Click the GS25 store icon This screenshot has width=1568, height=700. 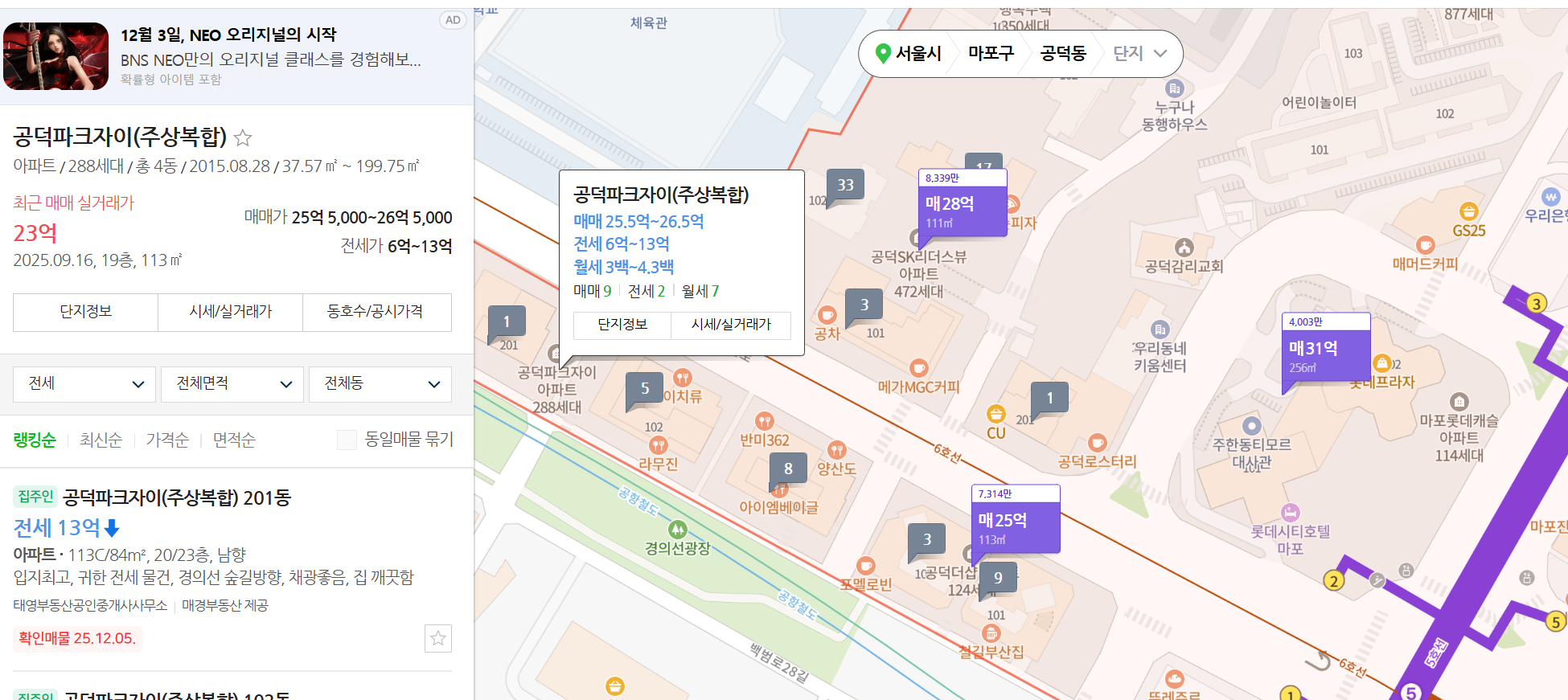pyautogui.click(x=1469, y=211)
